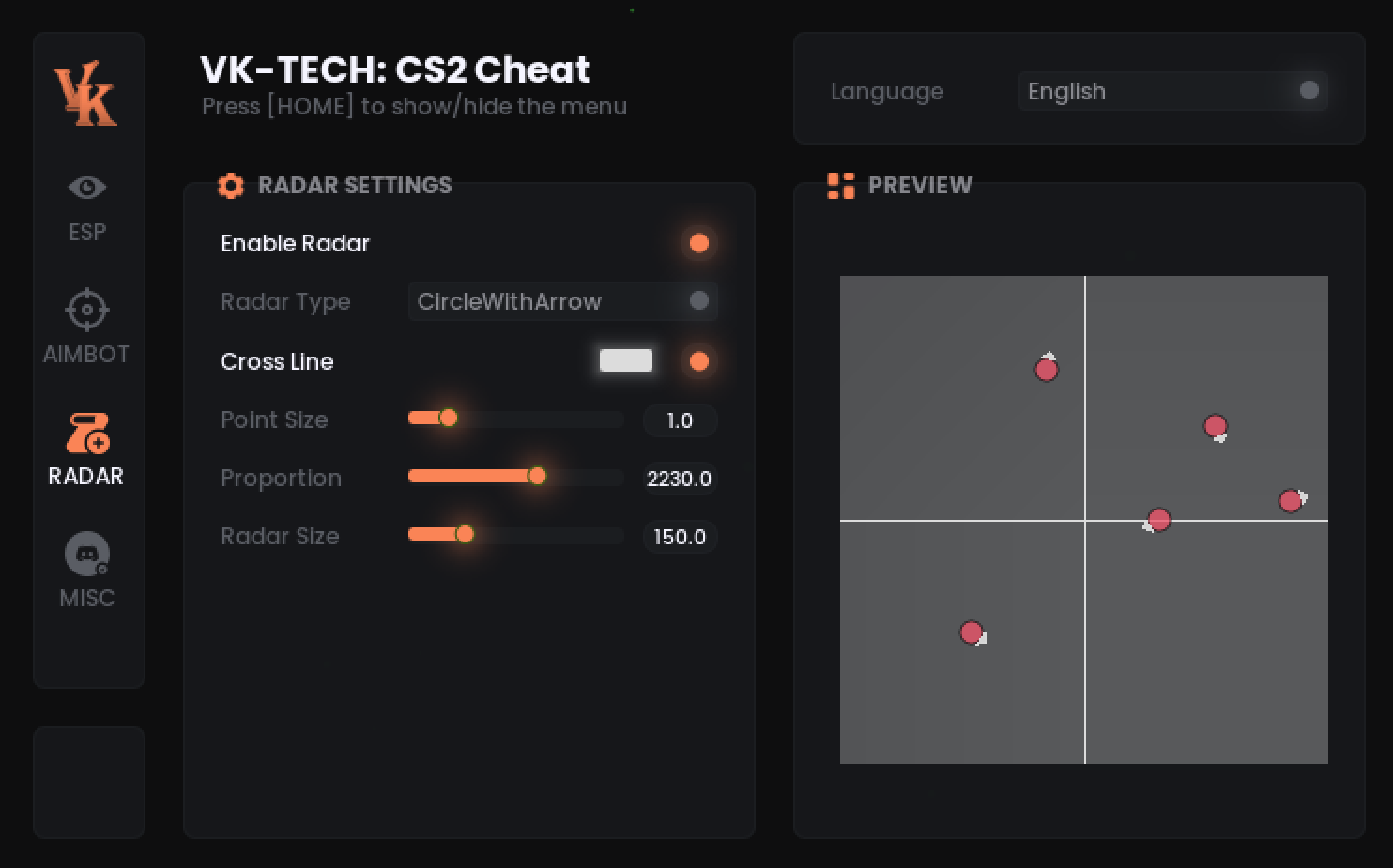
Task: Select the RADAR sidebar icon
Action: pos(87,434)
